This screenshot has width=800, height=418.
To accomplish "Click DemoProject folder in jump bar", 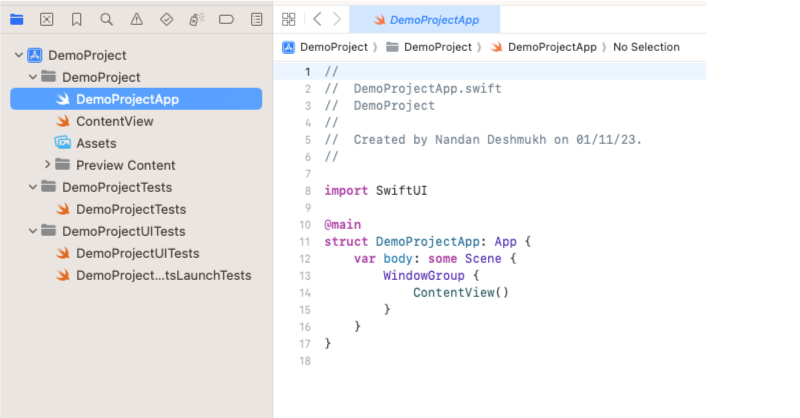I will (429, 47).
